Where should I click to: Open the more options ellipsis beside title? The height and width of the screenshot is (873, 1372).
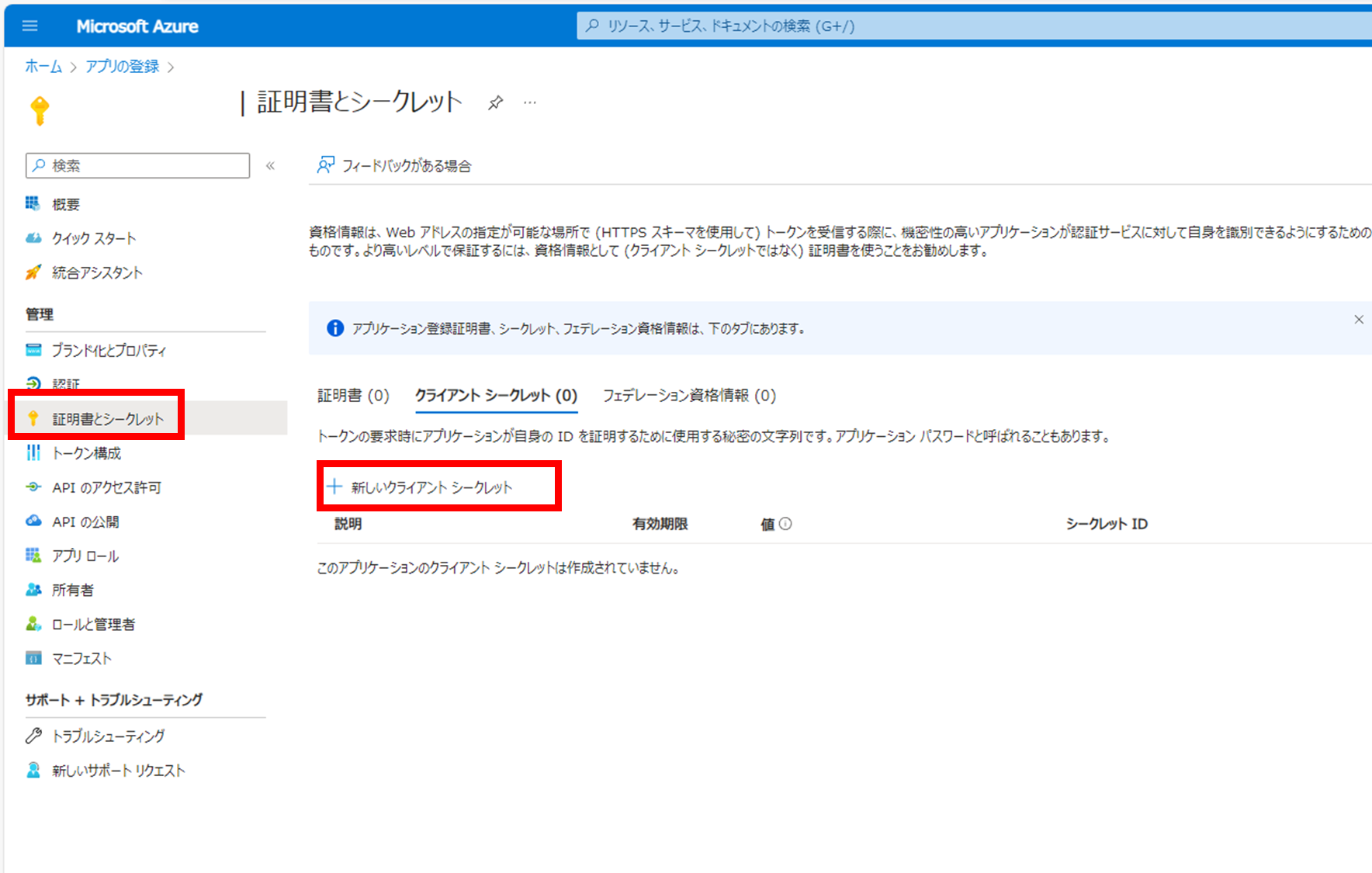530,102
